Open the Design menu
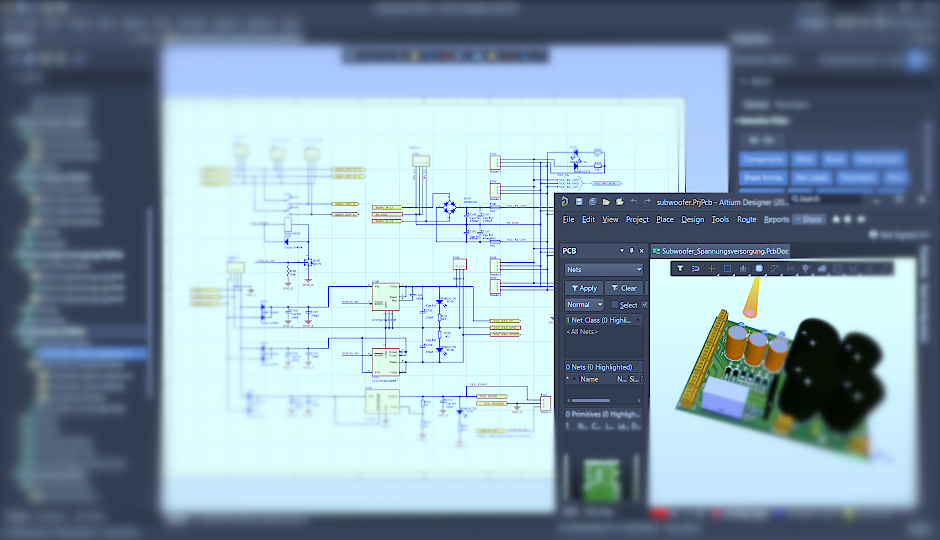Viewport: 940px width, 540px height. (x=692, y=219)
